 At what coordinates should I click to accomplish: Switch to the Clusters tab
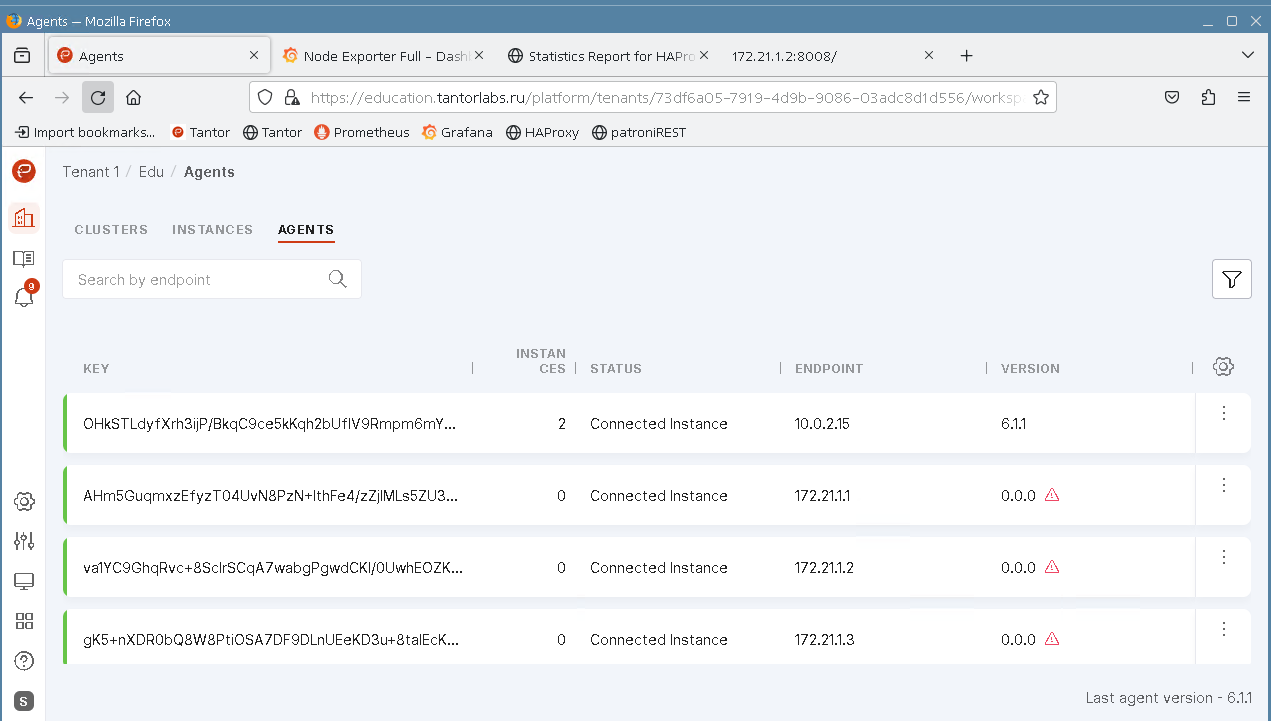111,230
